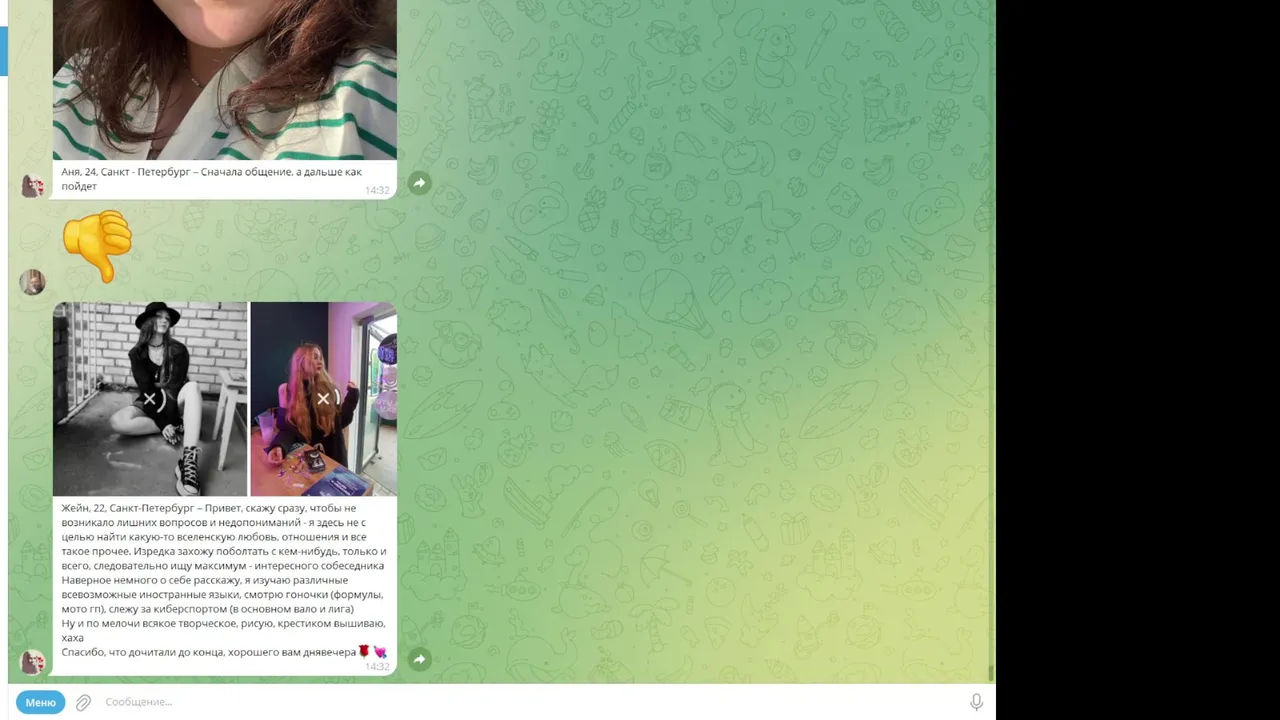Open the Меню bot menu button
Image resolution: width=1280 pixels, height=720 pixels.
pos(40,702)
